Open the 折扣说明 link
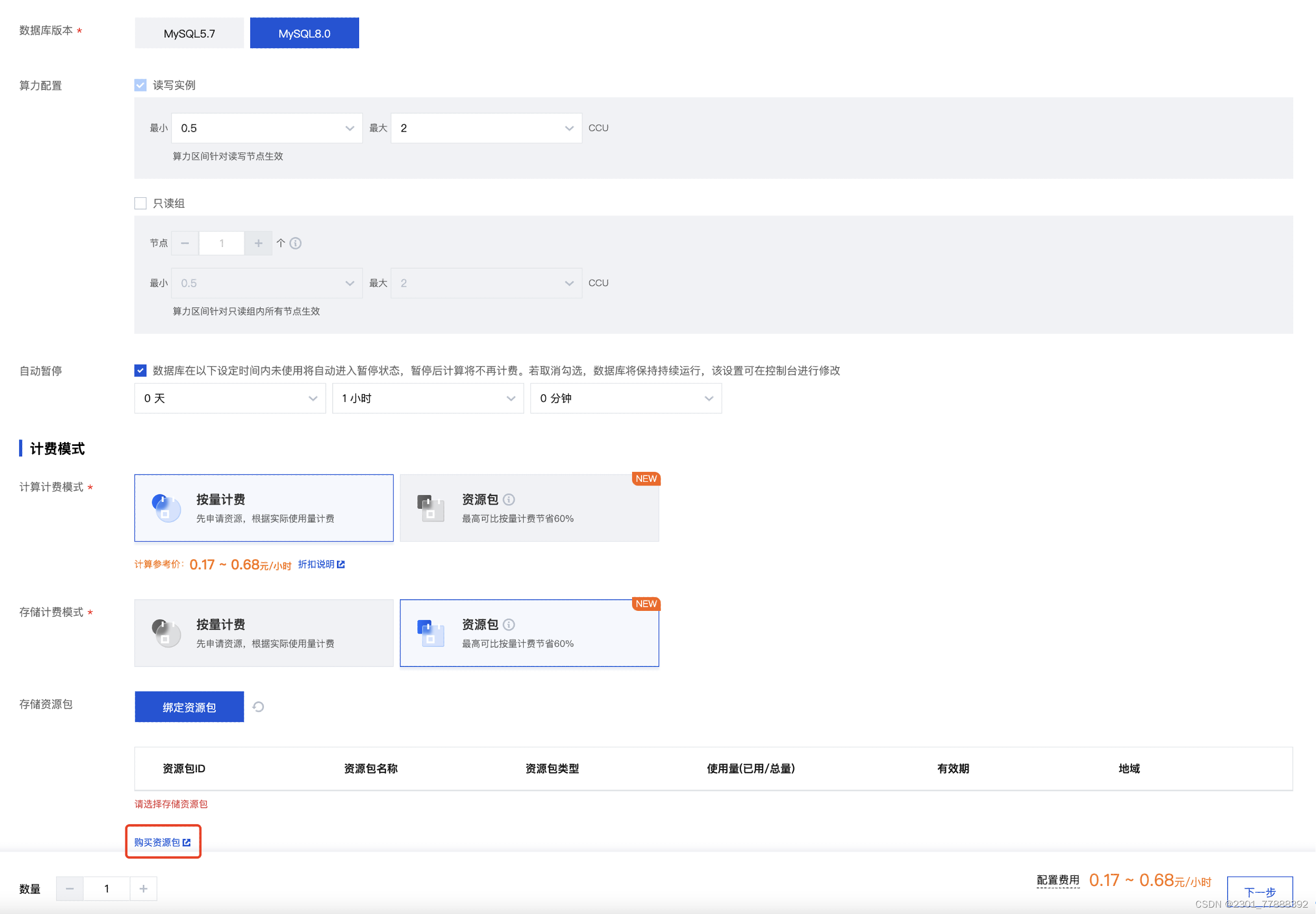This screenshot has height=914, width=1316. point(321,565)
